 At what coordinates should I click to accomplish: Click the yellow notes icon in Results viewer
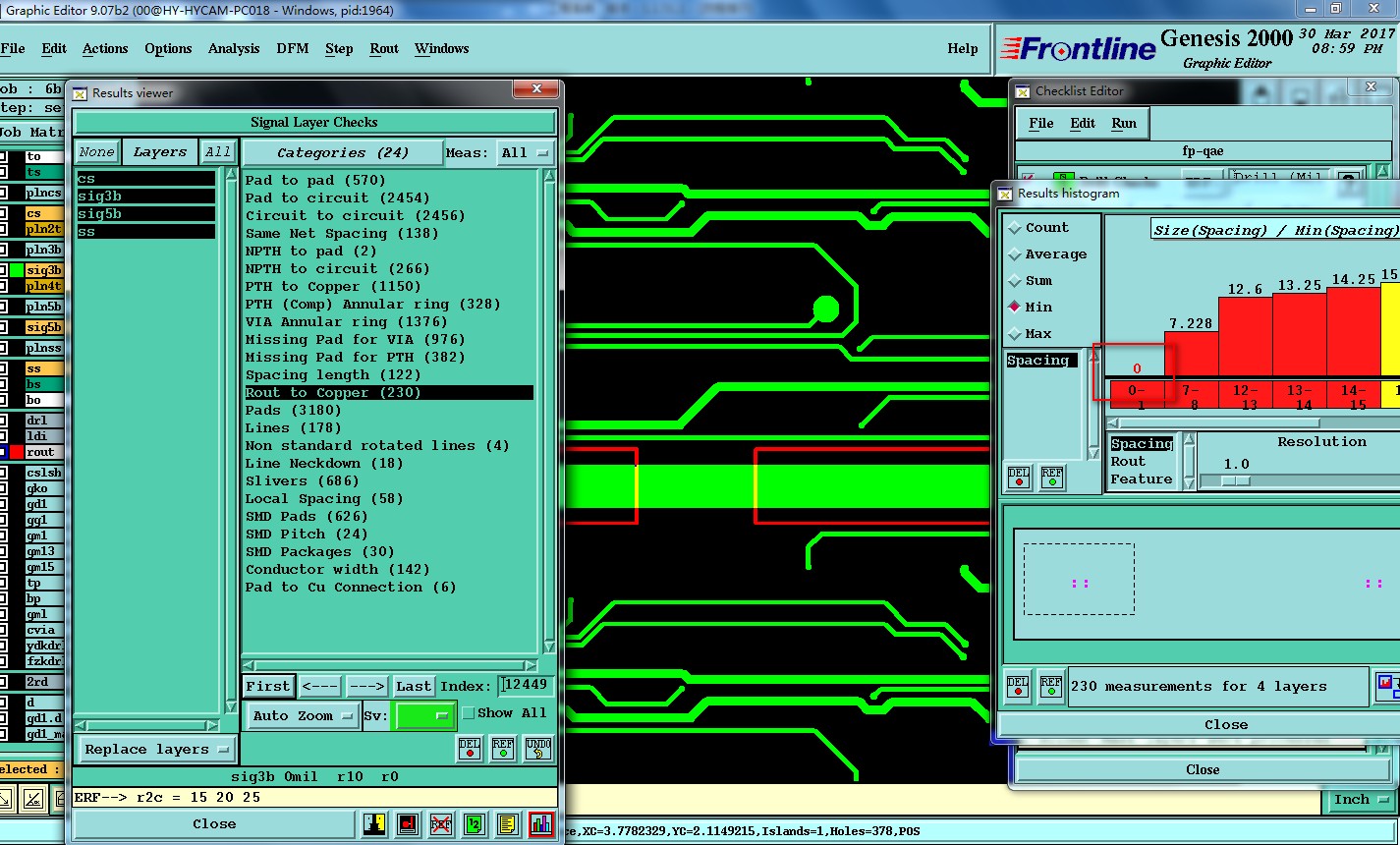(x=507, y=824)
